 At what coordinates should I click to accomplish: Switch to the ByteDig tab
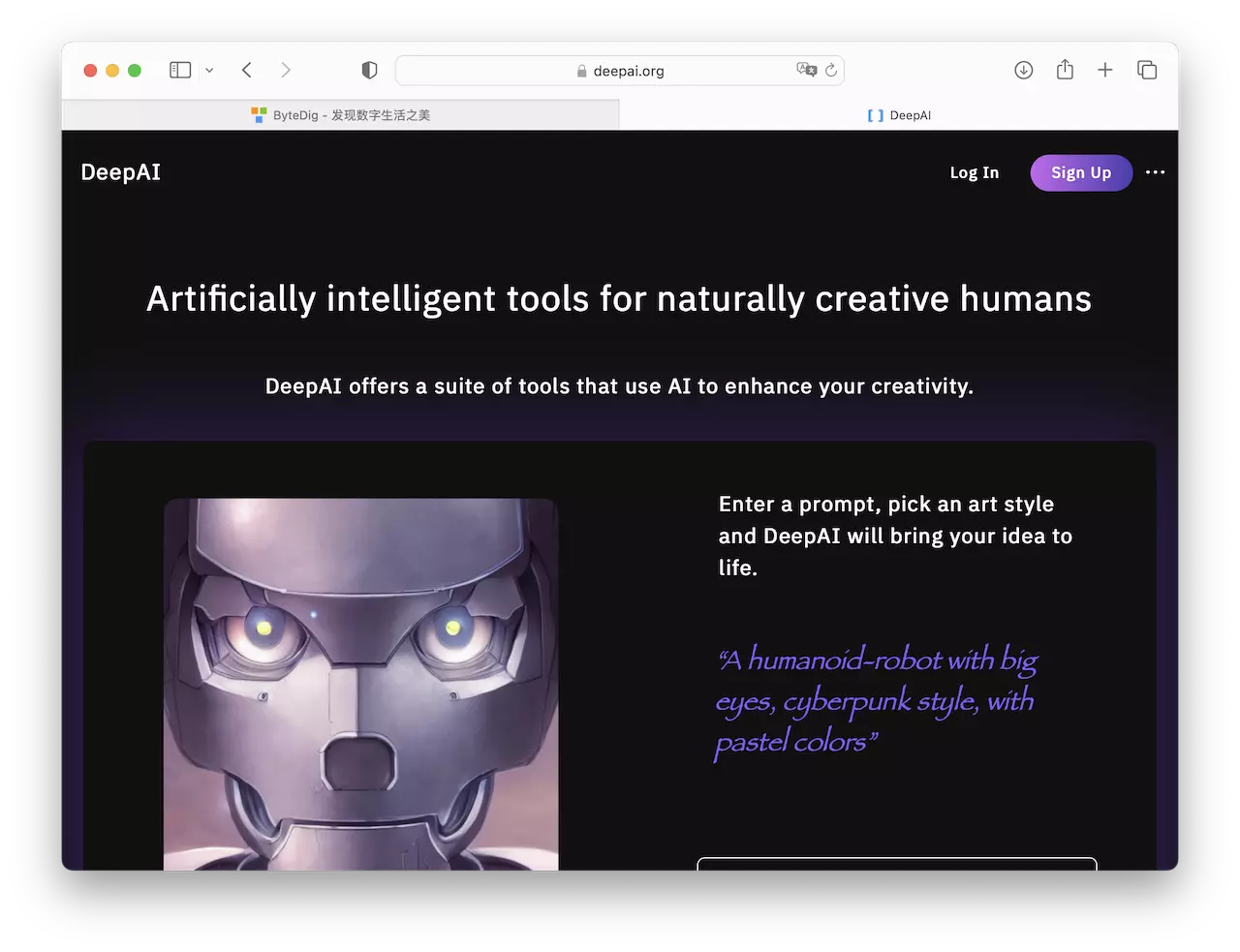[341, 115]
